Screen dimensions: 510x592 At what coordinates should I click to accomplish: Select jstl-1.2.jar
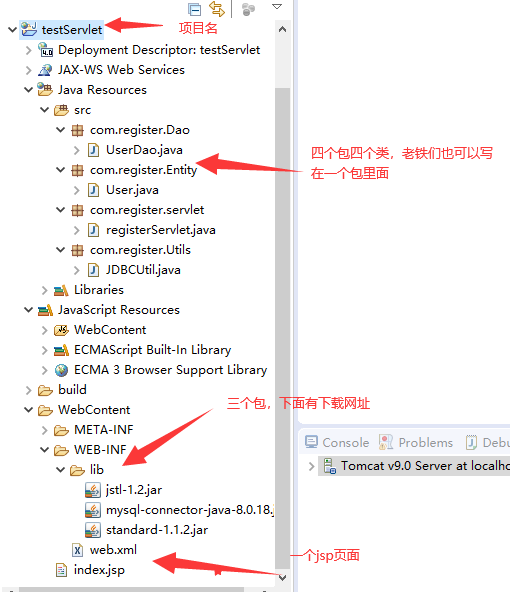pos(134,490)
